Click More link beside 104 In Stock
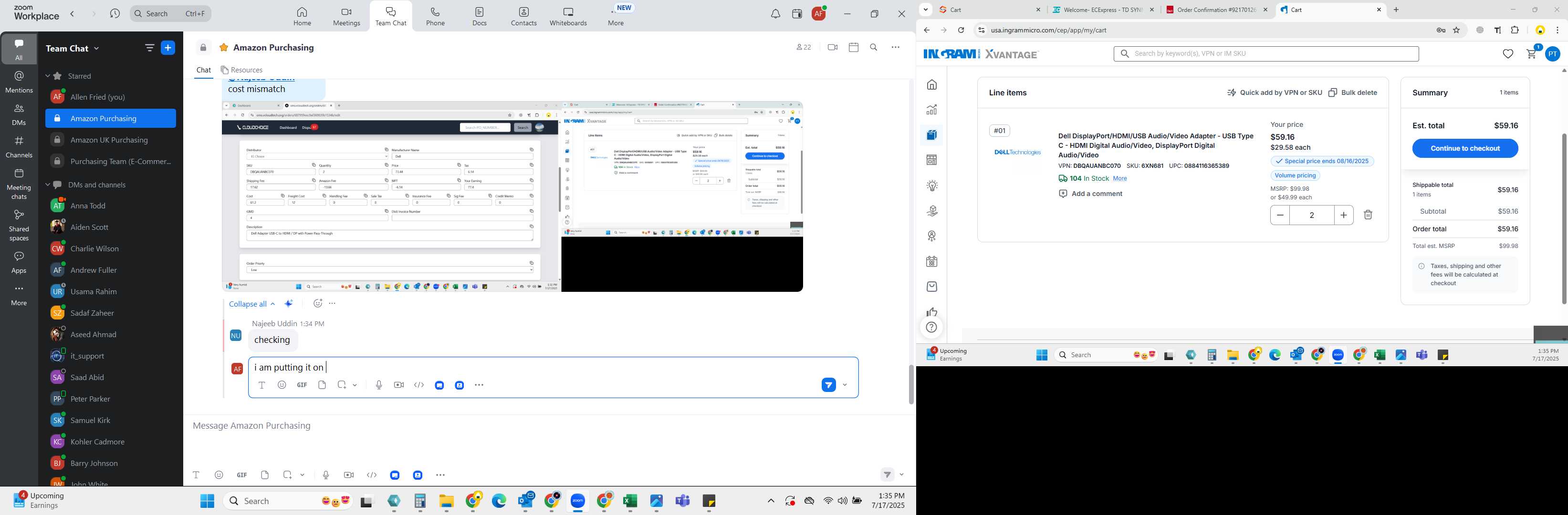Screen dimensions: 1568x515 (x=1120, y=179)
